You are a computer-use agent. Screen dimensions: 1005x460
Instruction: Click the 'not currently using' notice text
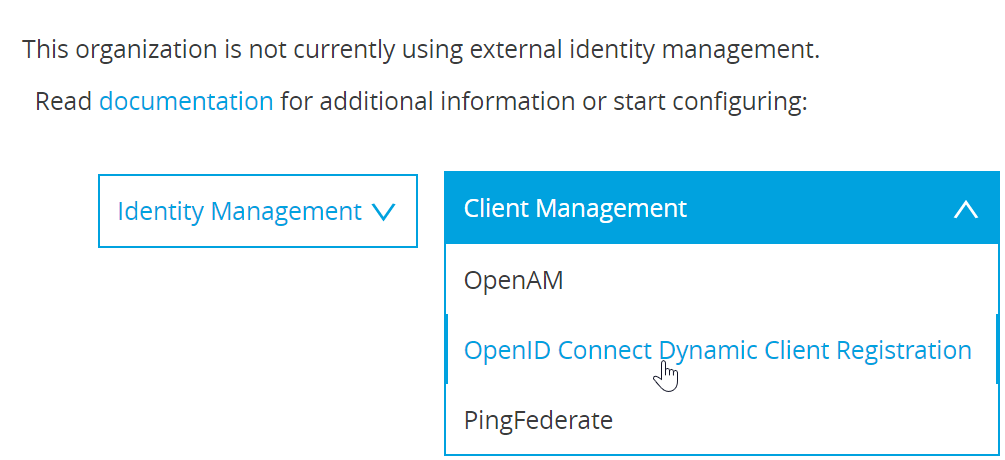click(x=421, y=49)
